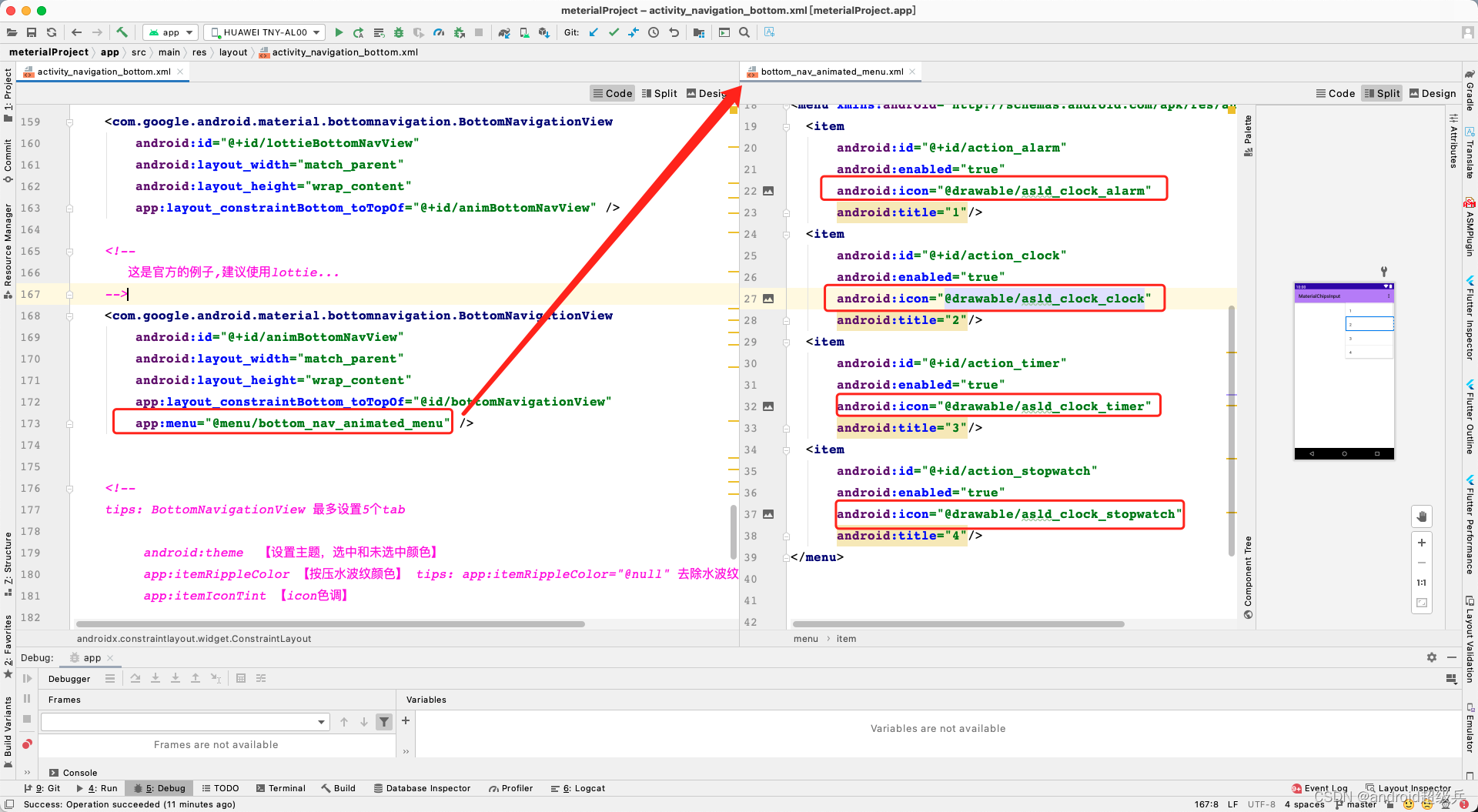Click right editor horizontal scrollbar
The image size is (1478, 812).
(x=958, y=624)
